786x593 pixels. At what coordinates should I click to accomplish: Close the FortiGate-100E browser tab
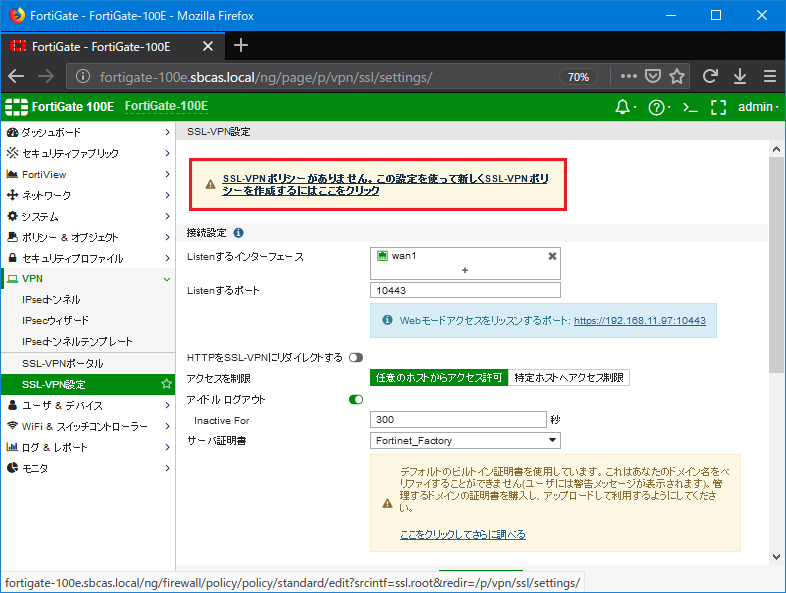pyautogui.click(x=208, y=47)
